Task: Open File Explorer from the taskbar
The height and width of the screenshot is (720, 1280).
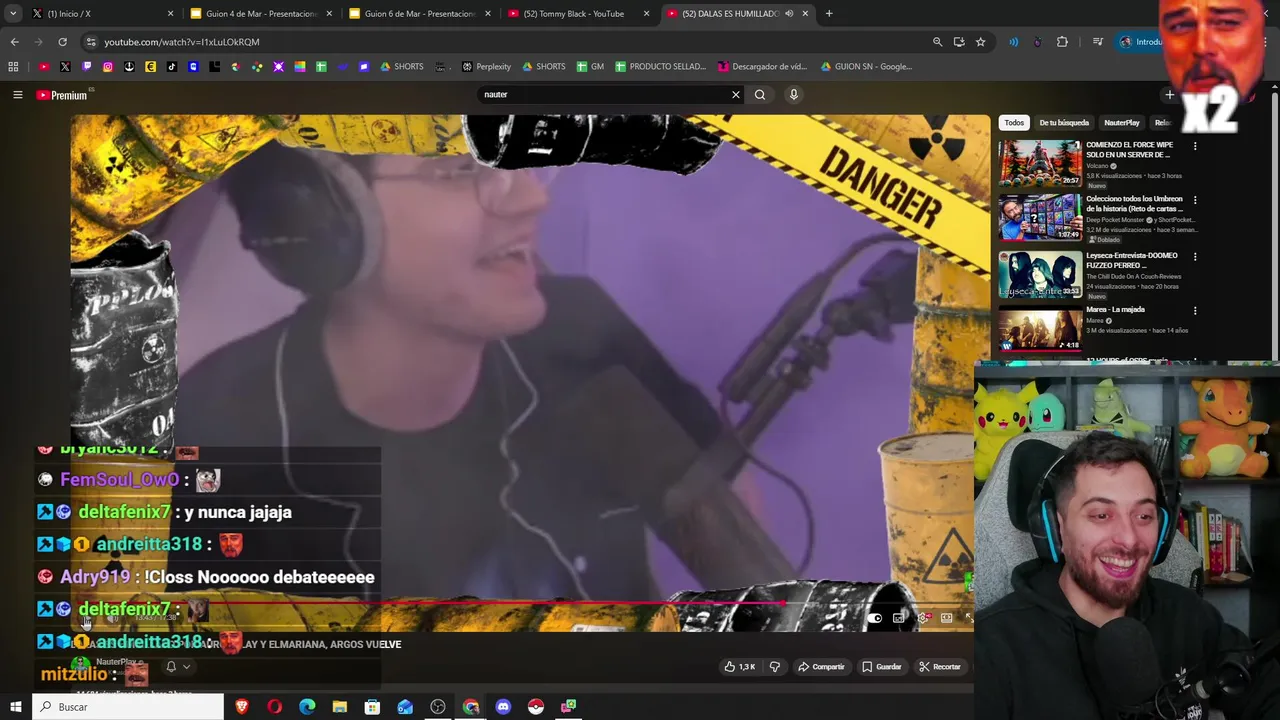Action: (x=340, y=707)
